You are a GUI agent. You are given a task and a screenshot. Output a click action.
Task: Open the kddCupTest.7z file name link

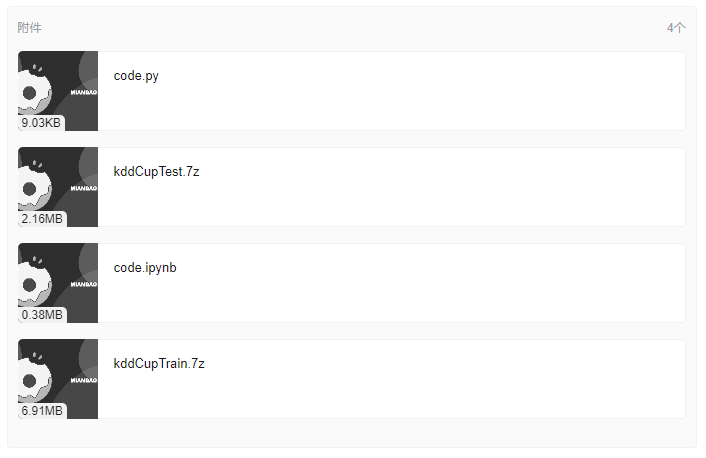156,172
